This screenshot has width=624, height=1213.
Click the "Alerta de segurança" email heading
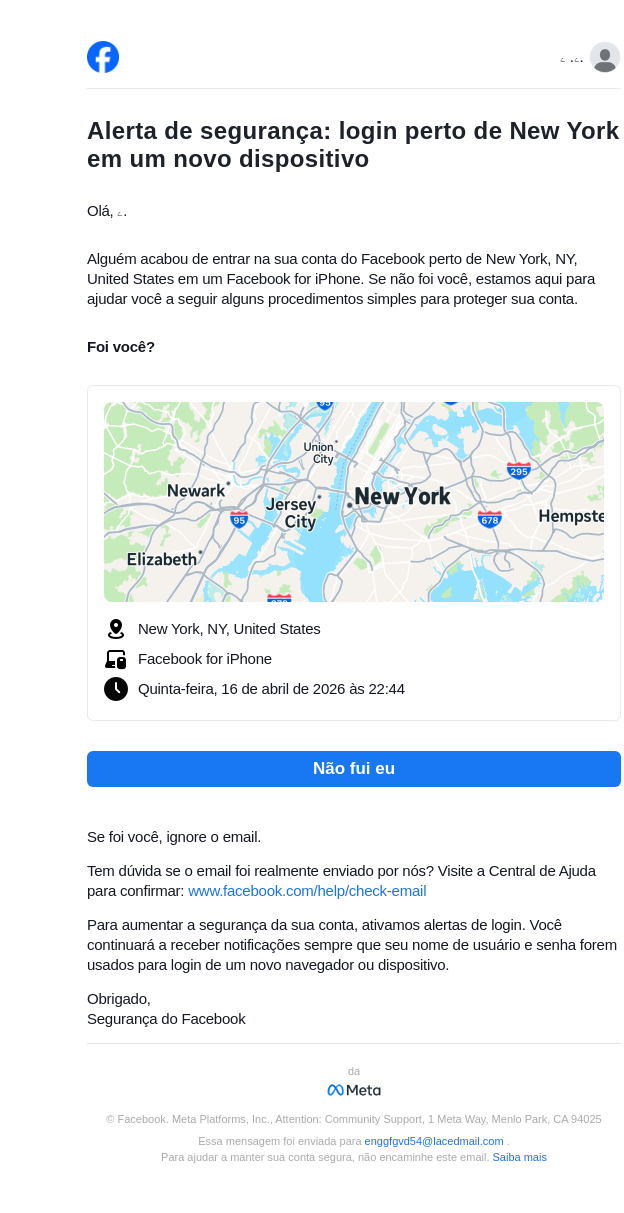click(353, 145)
